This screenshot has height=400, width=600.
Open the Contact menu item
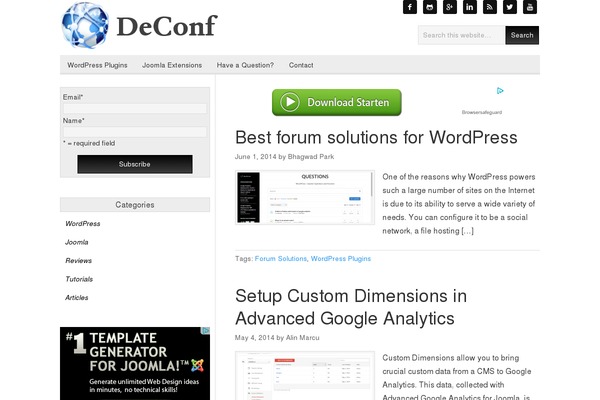point(301,65)
